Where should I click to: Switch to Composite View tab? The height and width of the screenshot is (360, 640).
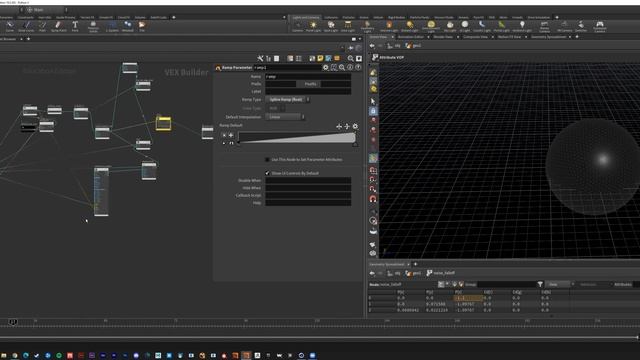point(475,37)
